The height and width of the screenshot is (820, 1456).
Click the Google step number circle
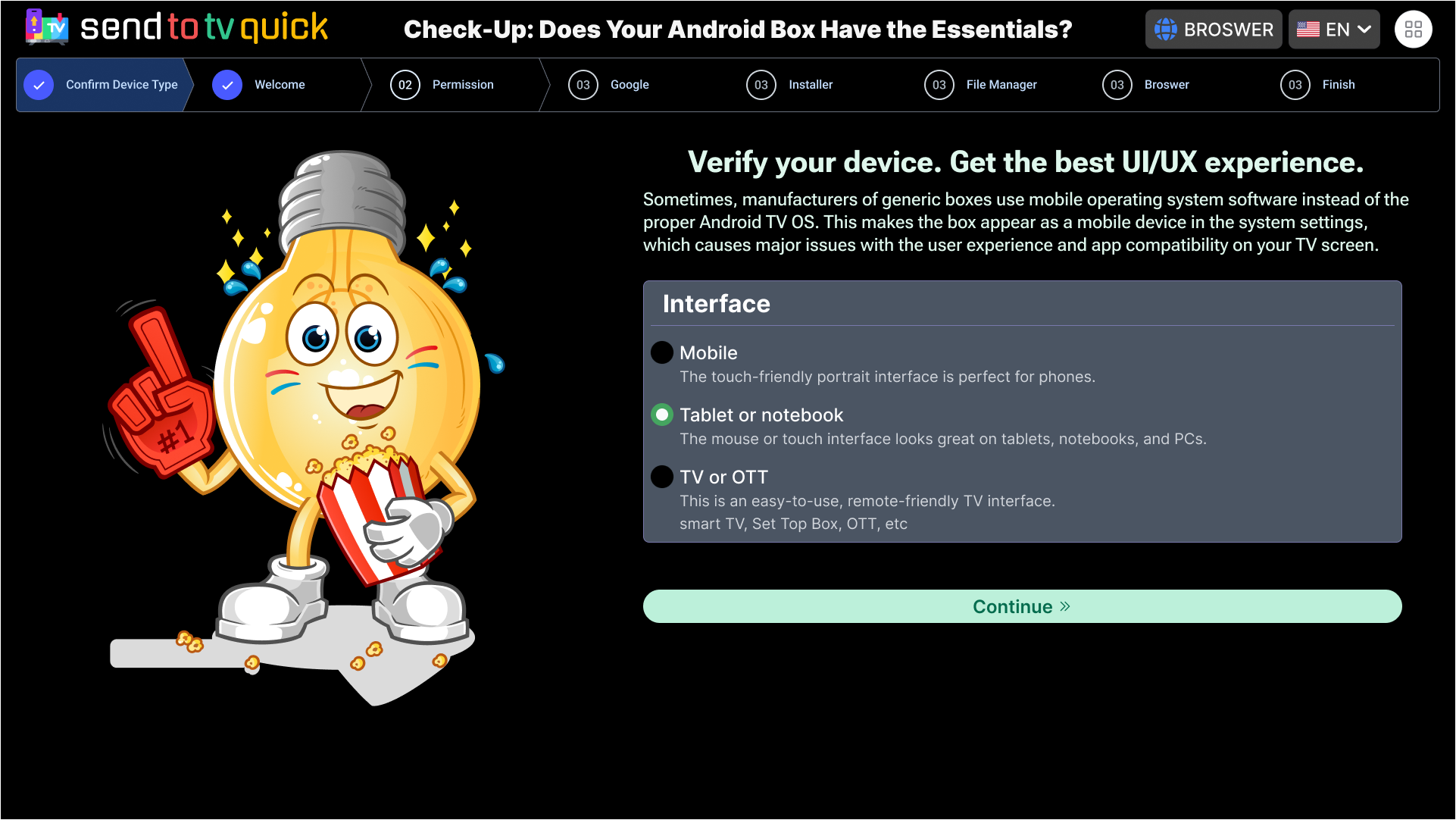(583, 85)
